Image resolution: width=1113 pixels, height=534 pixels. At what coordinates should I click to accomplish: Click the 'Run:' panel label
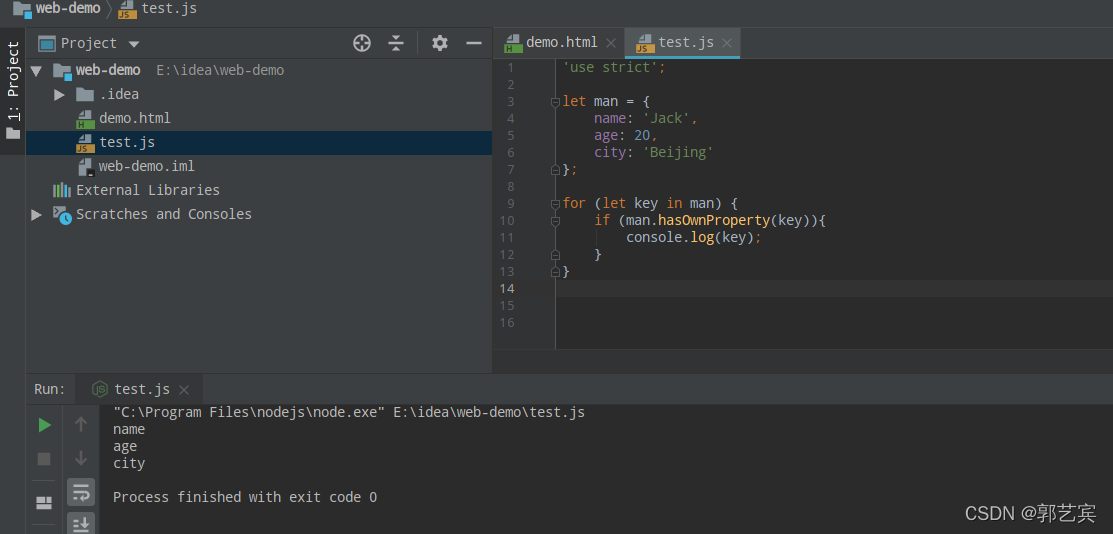tap(50, 389)
